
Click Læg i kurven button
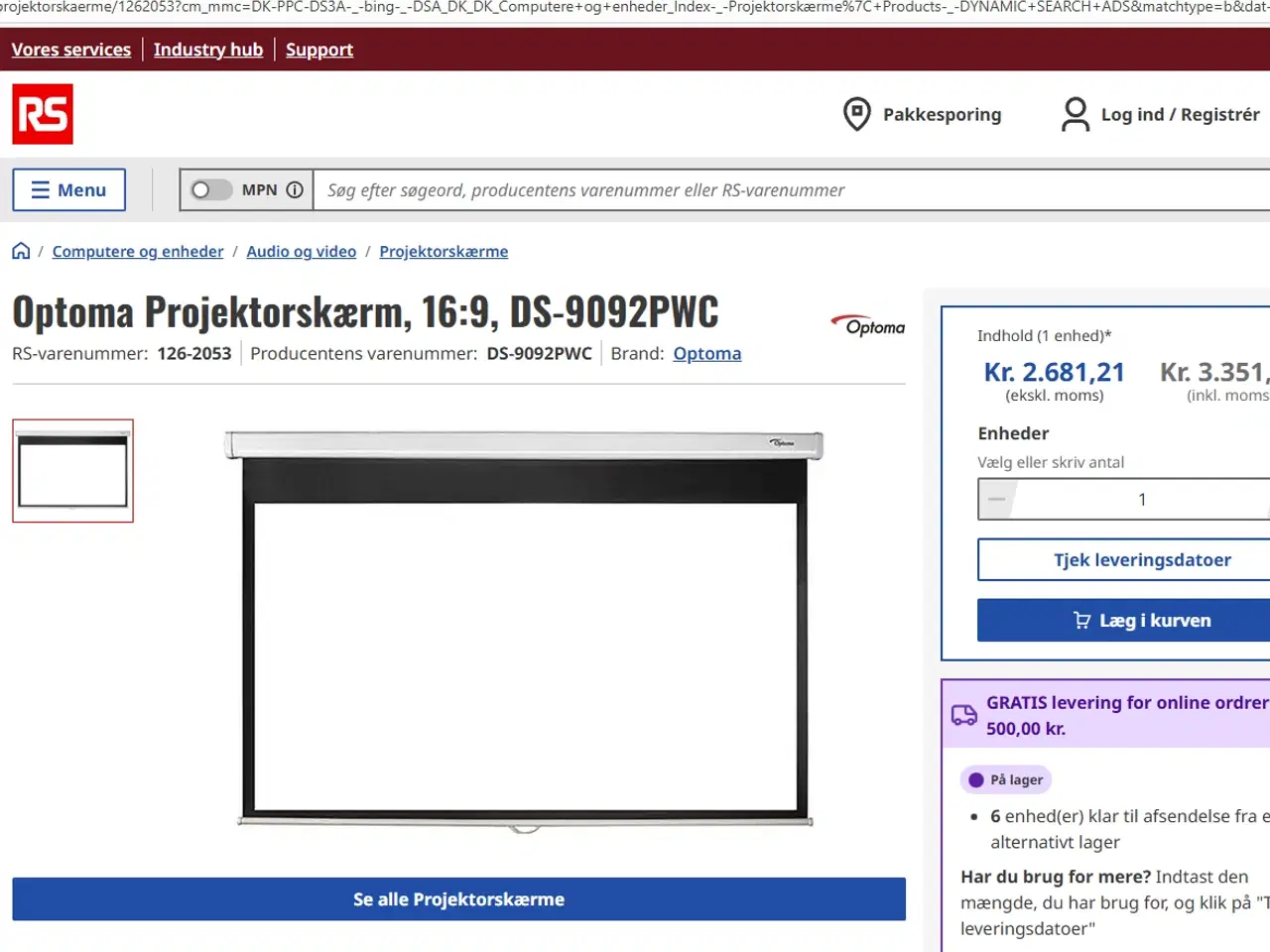(1141, 621)
